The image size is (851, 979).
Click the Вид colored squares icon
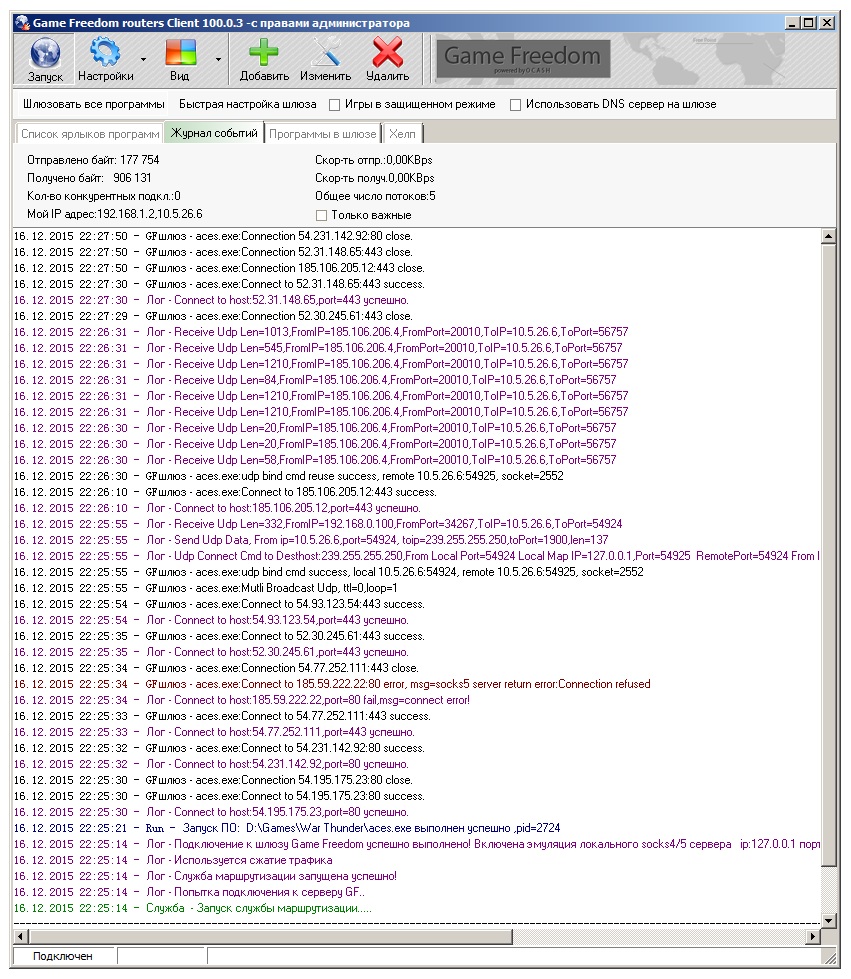click(x=180, y=52)
